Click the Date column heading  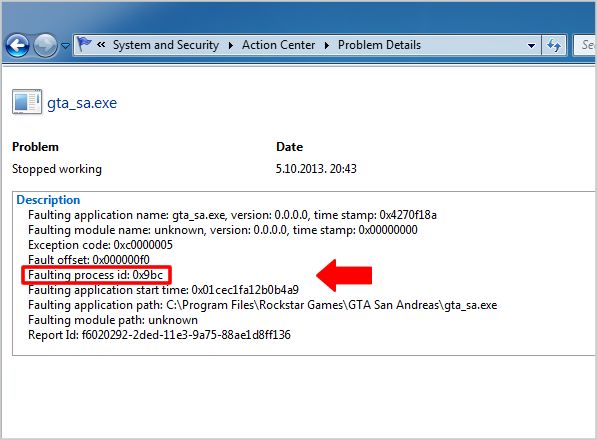click(289, 147)
